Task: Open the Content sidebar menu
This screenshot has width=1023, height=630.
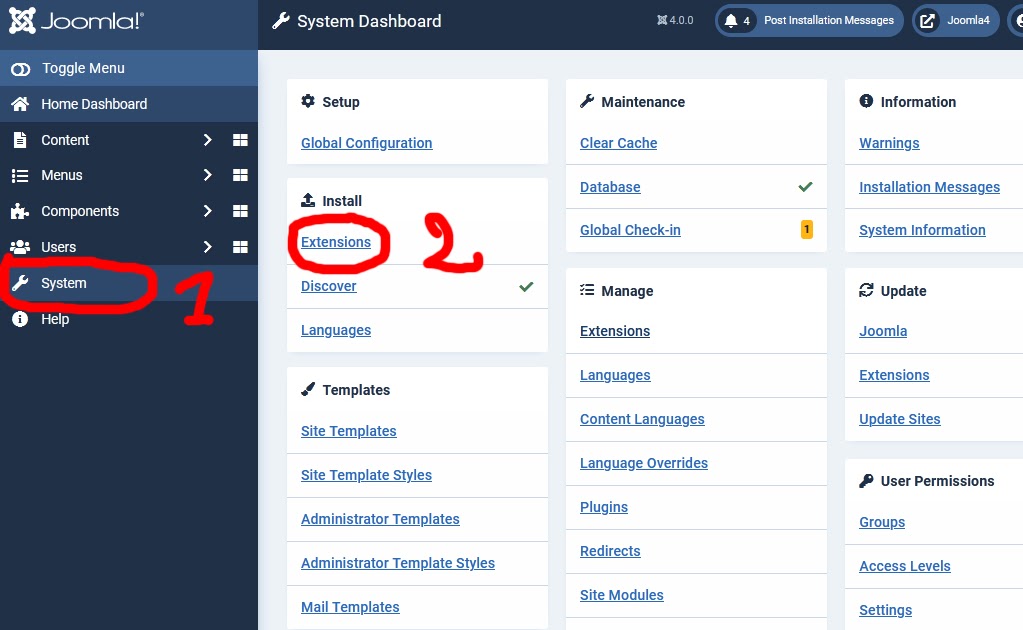Action: point(65,140)
